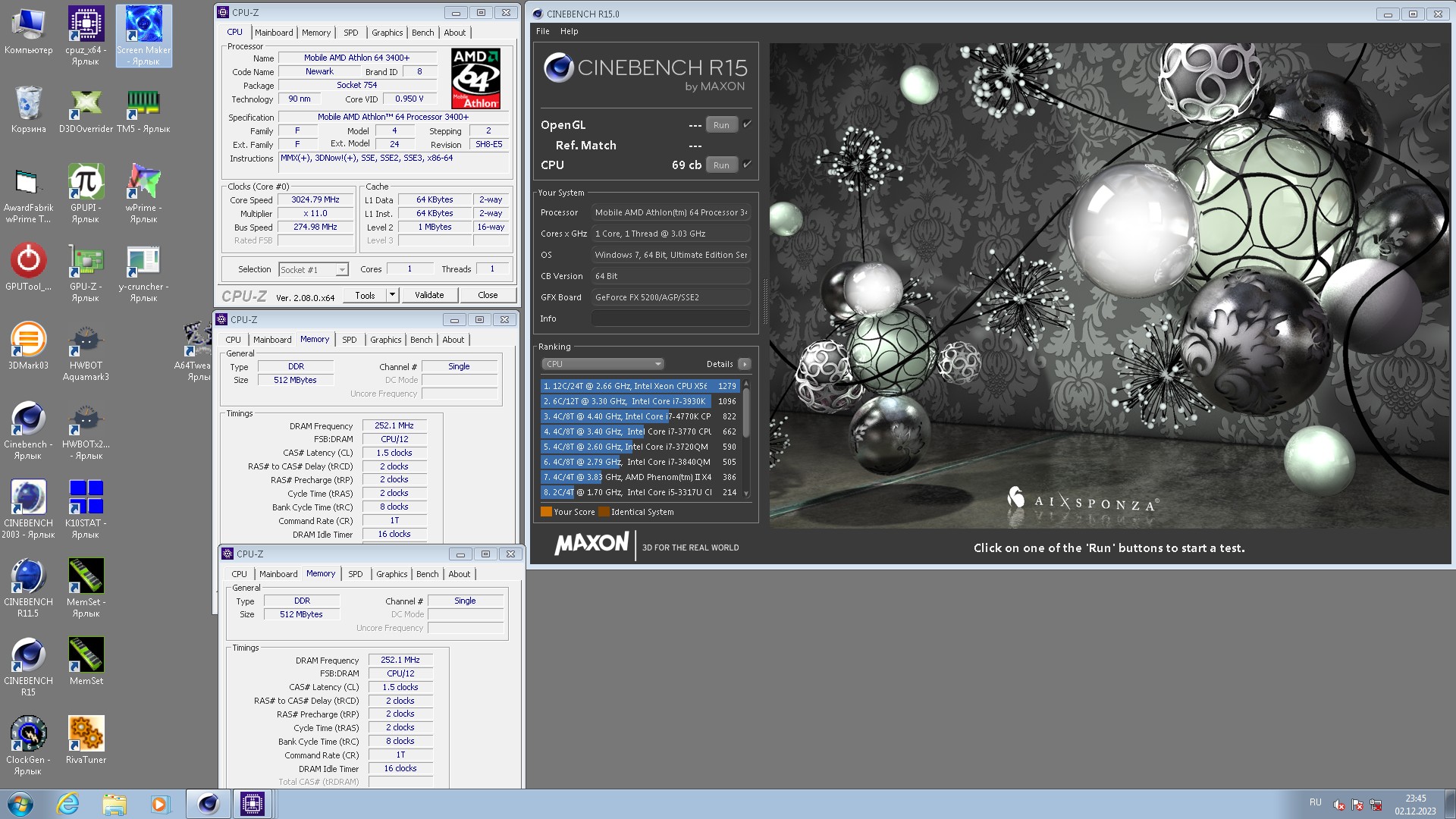Open SPD tab in middle CPU-Z window
Image resolution: width=1456 pixels, height=819 pixels.
point(350,340)
